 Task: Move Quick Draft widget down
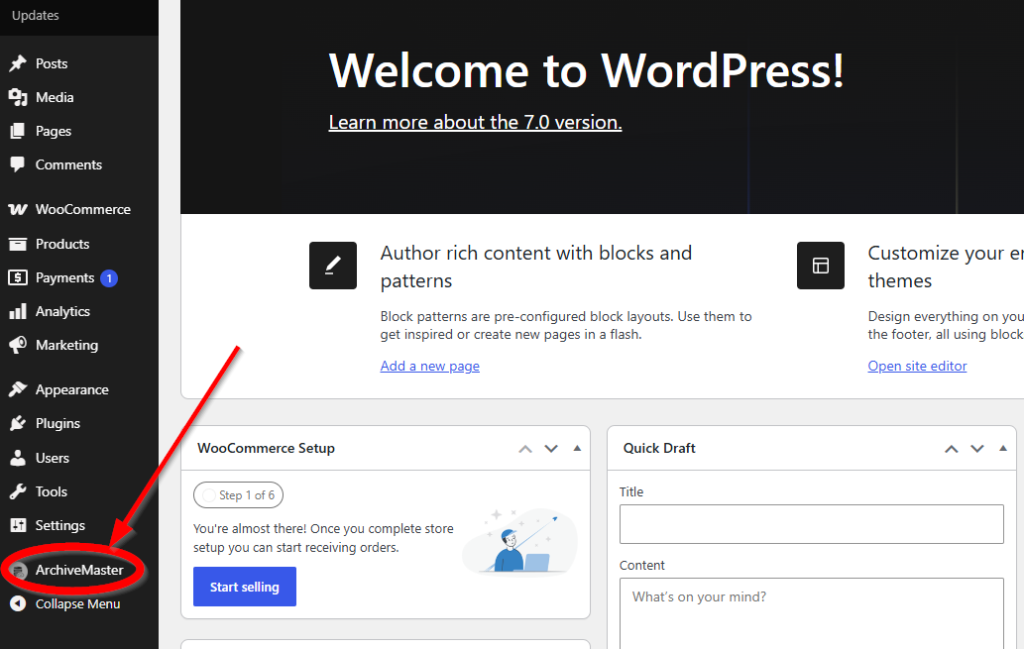(977, 449)
